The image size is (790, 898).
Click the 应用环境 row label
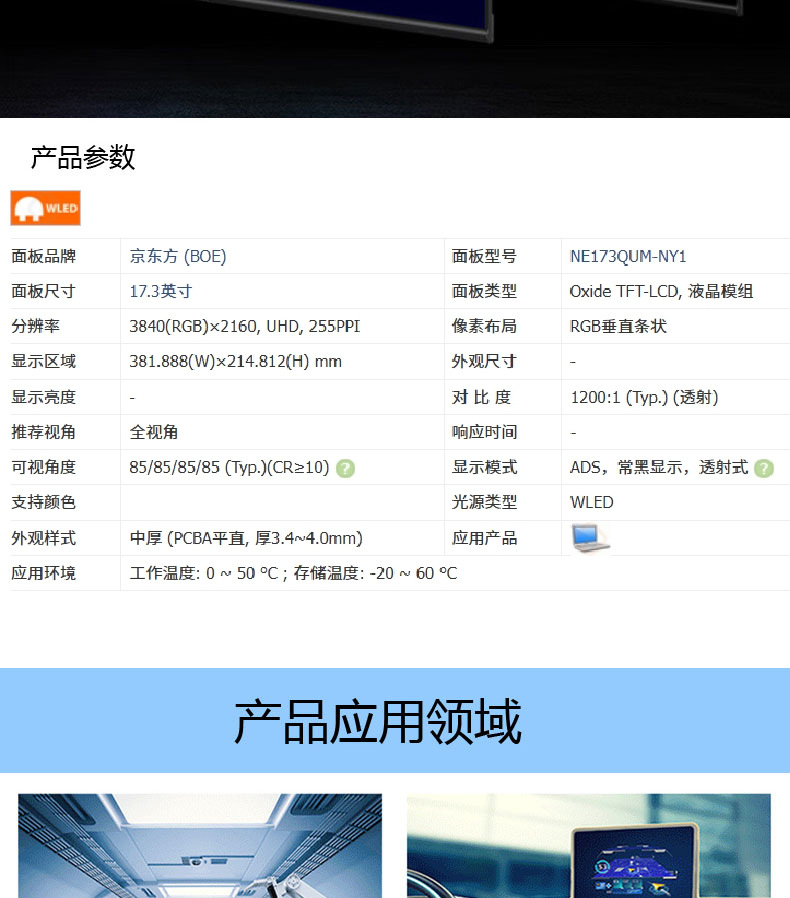pyautogui.click(x=44, y=573)
